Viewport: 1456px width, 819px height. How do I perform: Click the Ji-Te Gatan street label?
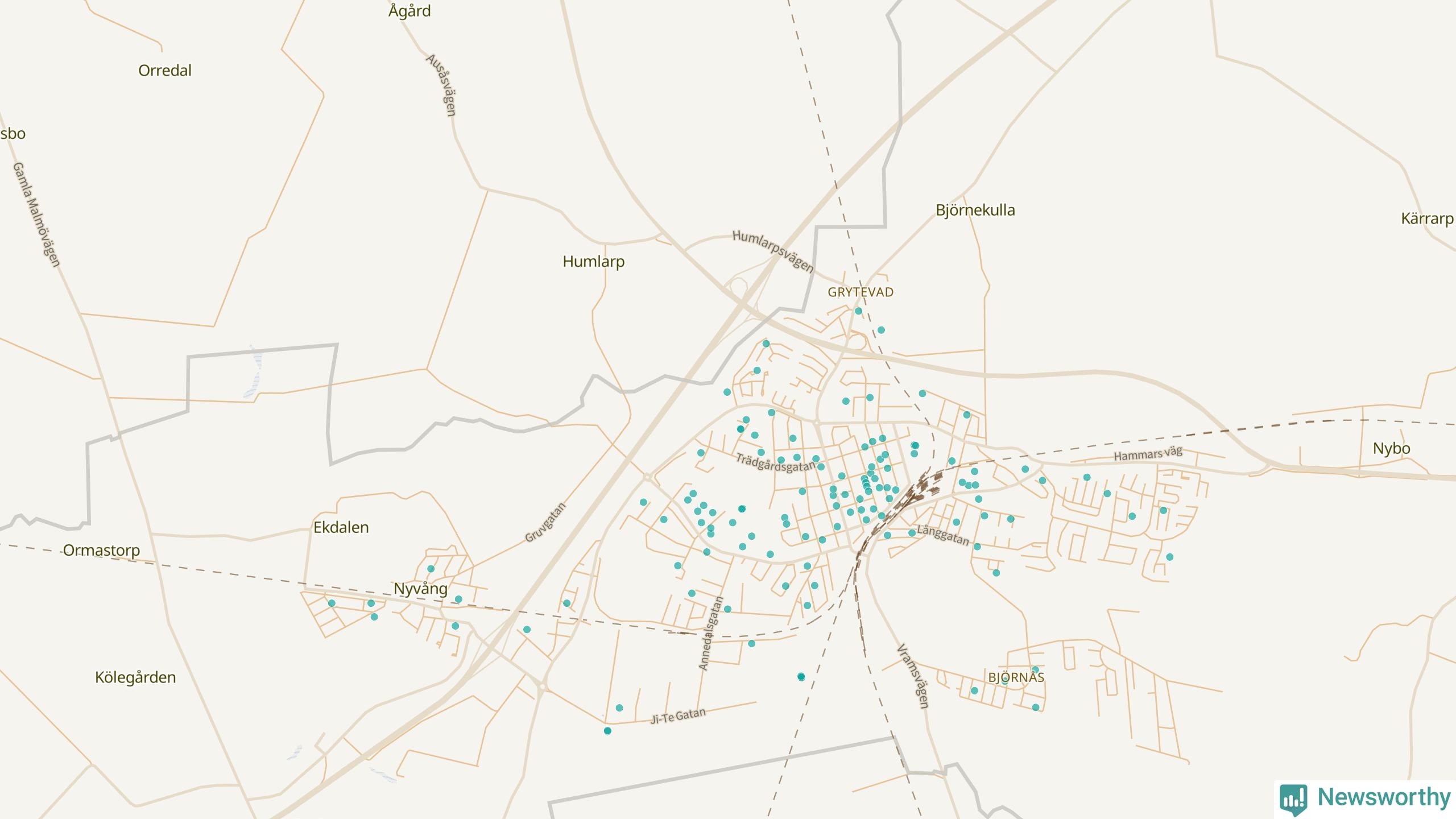point(678,716)
